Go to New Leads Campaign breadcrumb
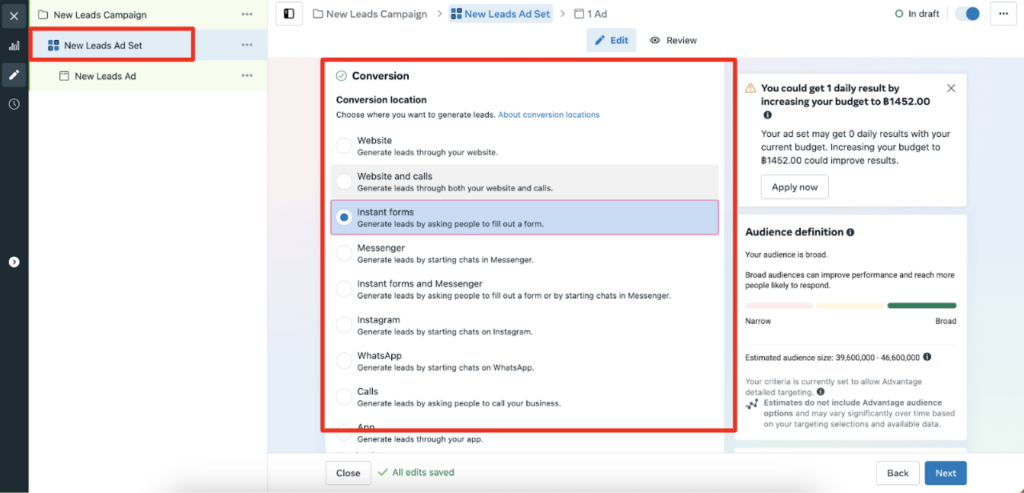 pyautogui.click(x=370, y=14)
